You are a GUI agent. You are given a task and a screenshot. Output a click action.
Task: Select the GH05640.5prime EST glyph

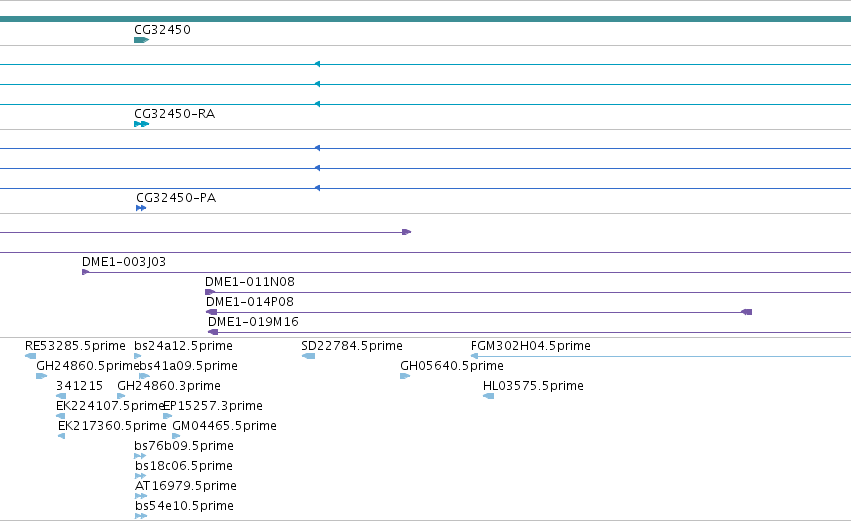pyautogui.click(x=405, y=376)
